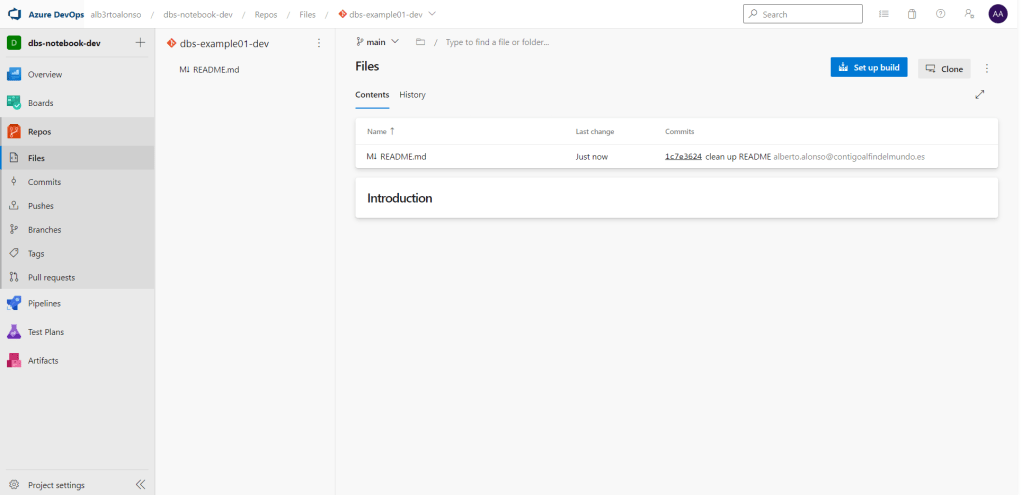Open the Marketplace shopping bag icon

[x=912, y=14]
